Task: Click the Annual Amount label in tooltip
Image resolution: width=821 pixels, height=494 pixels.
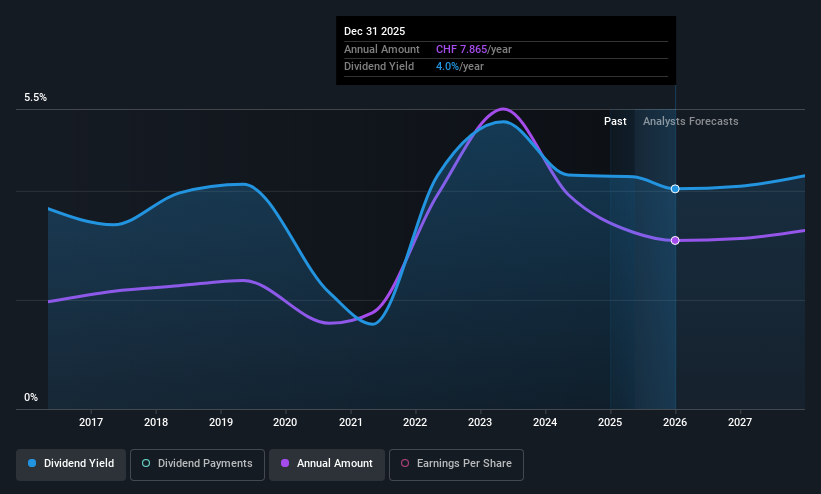Action: (382, 49)
